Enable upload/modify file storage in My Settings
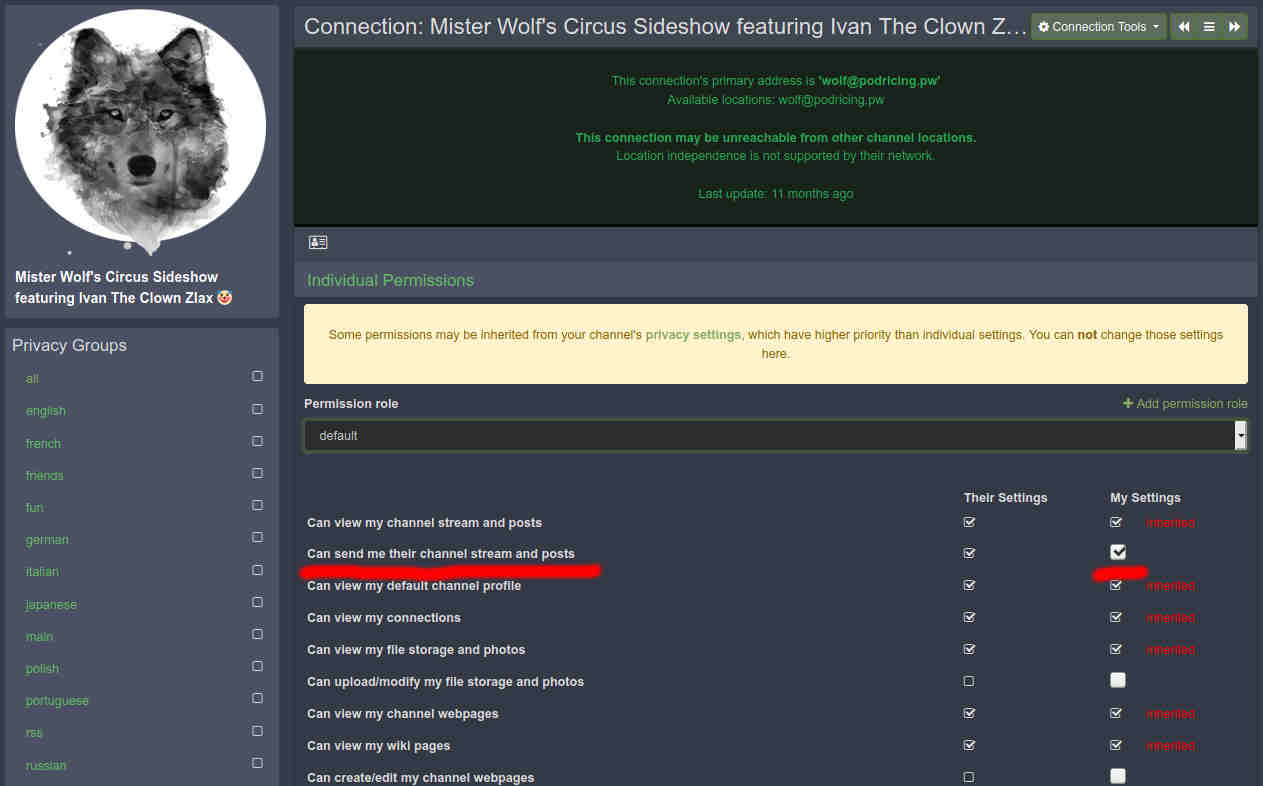 coord(1118,680)
